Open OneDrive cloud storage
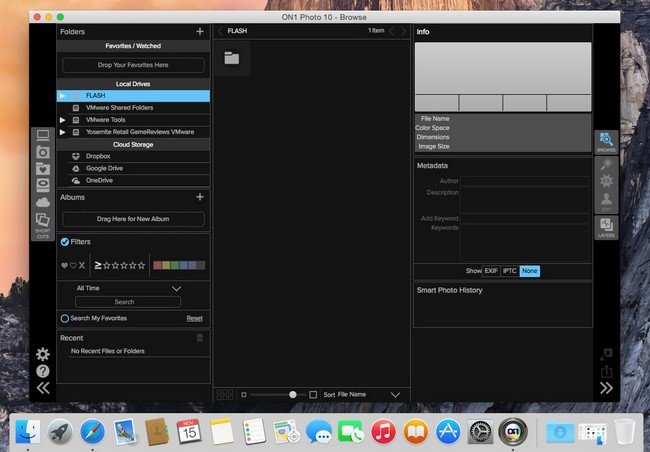The image size is (650, 452). 133,180
